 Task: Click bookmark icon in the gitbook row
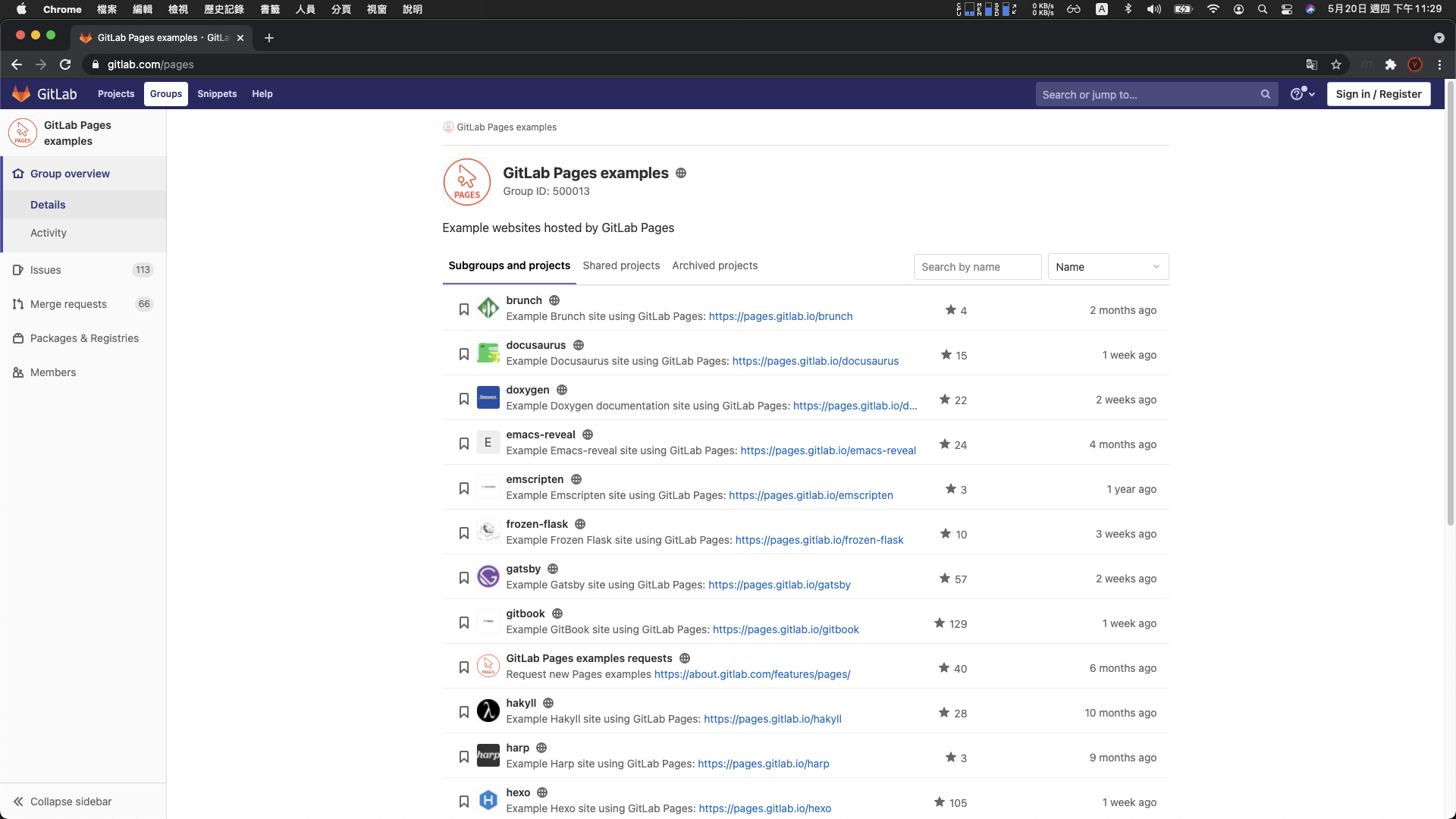pyautogui.click(x=464, y=623)
